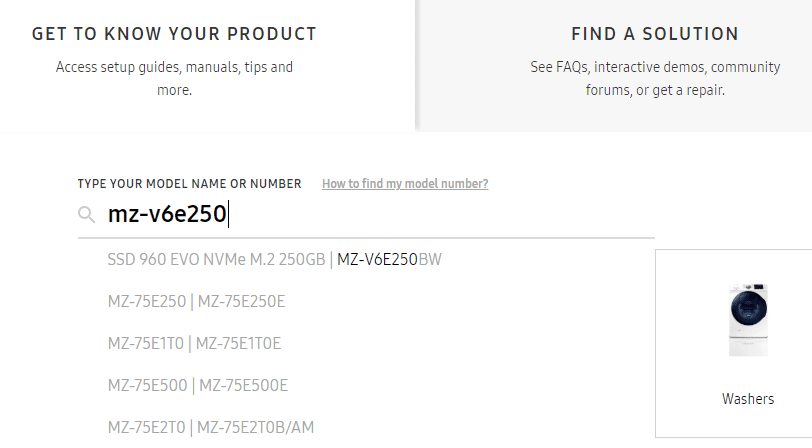Click the MZ-V6E250BW model code in suggestions
Screen dimensions: 812x448
(389, 260)
